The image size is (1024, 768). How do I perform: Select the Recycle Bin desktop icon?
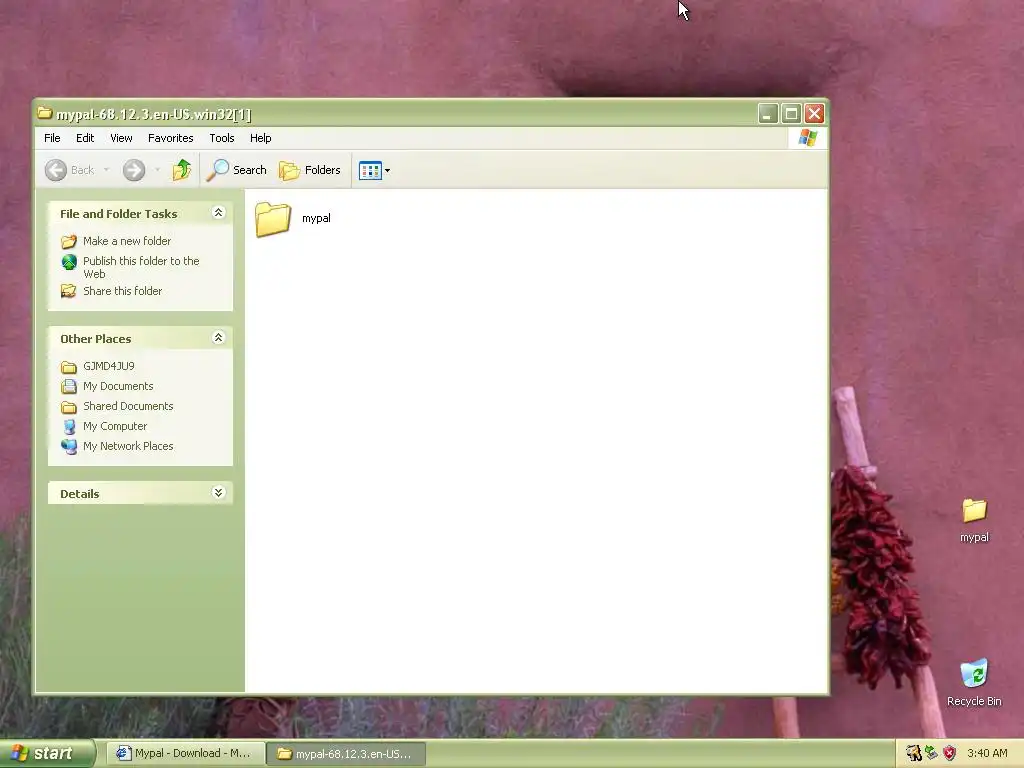(974, 683)
